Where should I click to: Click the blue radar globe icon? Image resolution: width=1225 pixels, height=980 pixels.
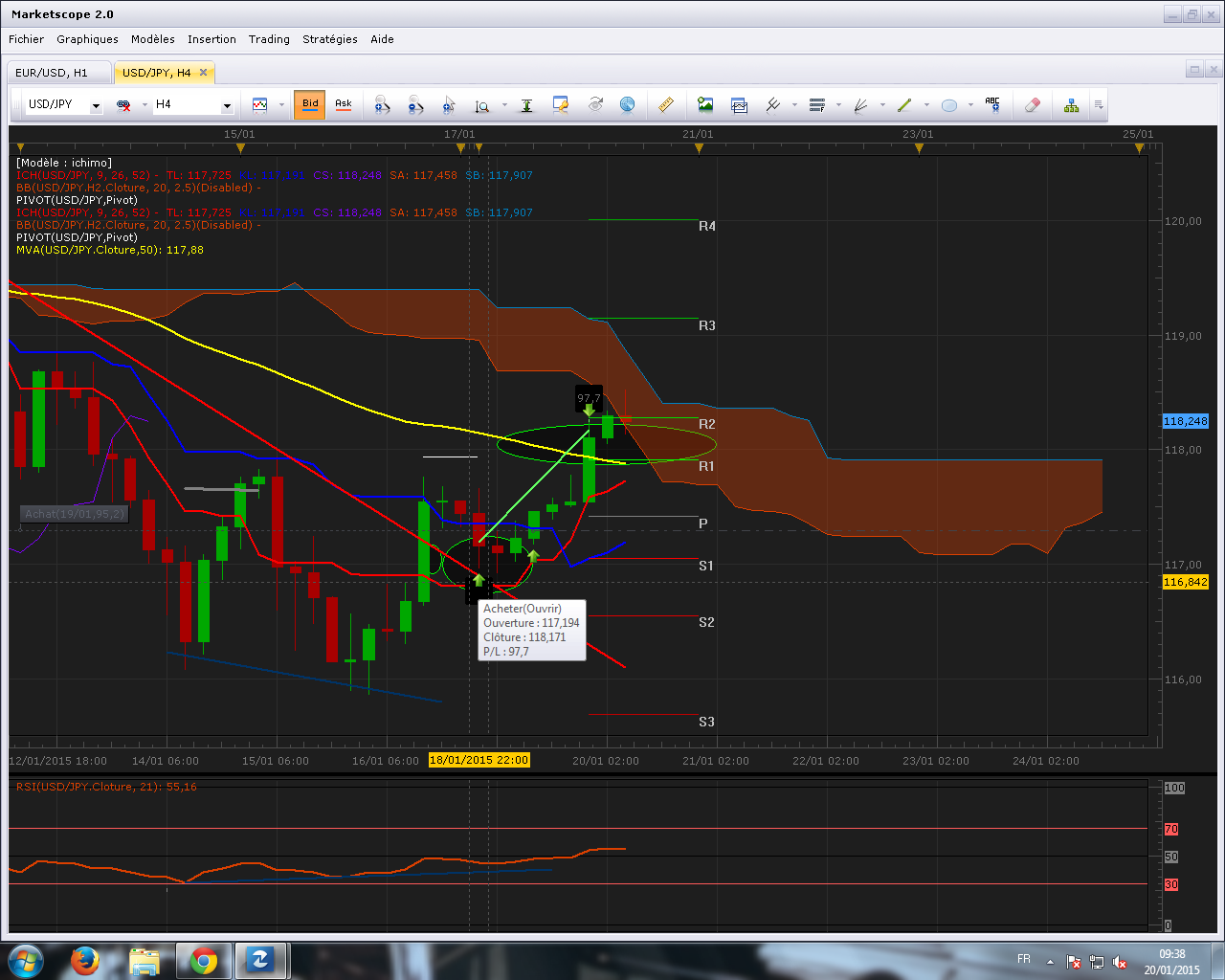click(628, 104)
